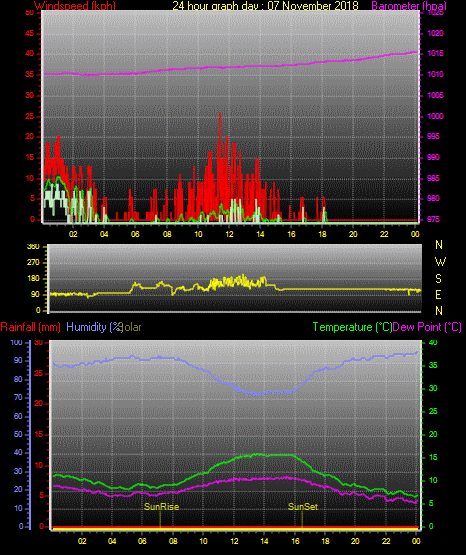Viewport: 466px width, 555px height.
Task: Select the Temperature (°C) legend label
Action: coord(352,327)
